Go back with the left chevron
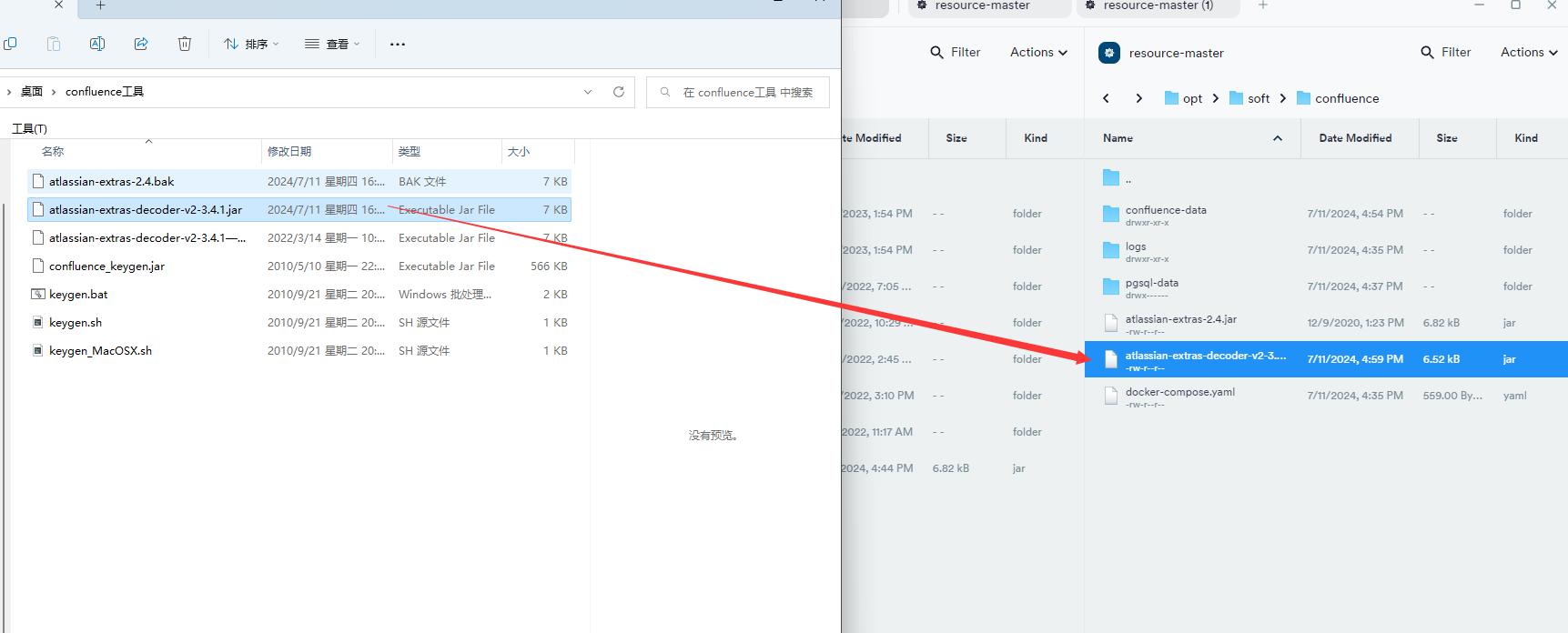Screen dimensions: 1568x633 [1107, 98]
